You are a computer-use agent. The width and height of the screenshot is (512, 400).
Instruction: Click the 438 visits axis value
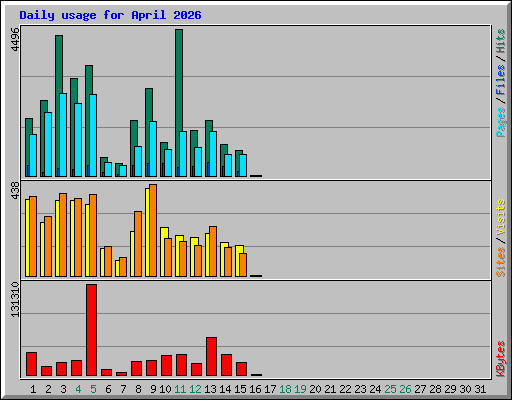point(15,190)
